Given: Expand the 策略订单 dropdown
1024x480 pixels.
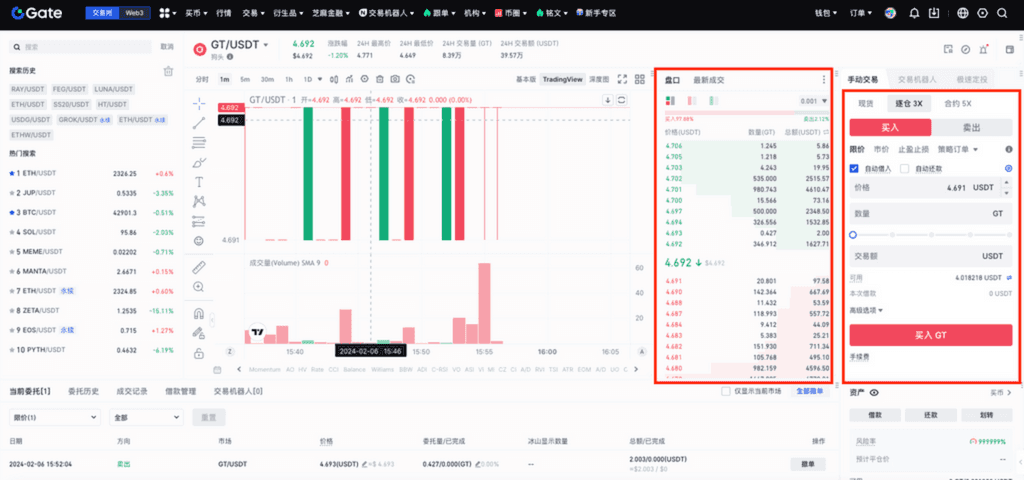Looking at the screenshot, I should (x=958, y=149).
